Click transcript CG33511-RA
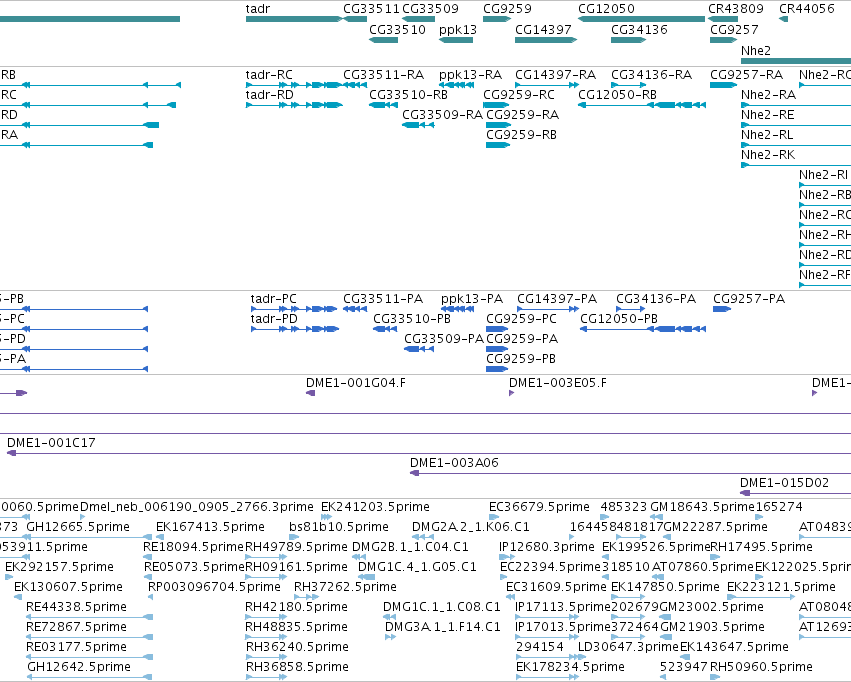 tap(355, 85)
